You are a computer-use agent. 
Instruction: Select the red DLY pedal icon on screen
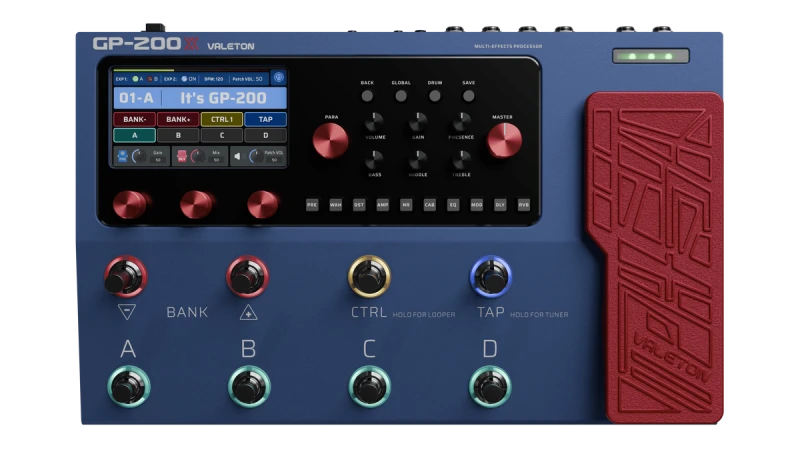[182, 156]
